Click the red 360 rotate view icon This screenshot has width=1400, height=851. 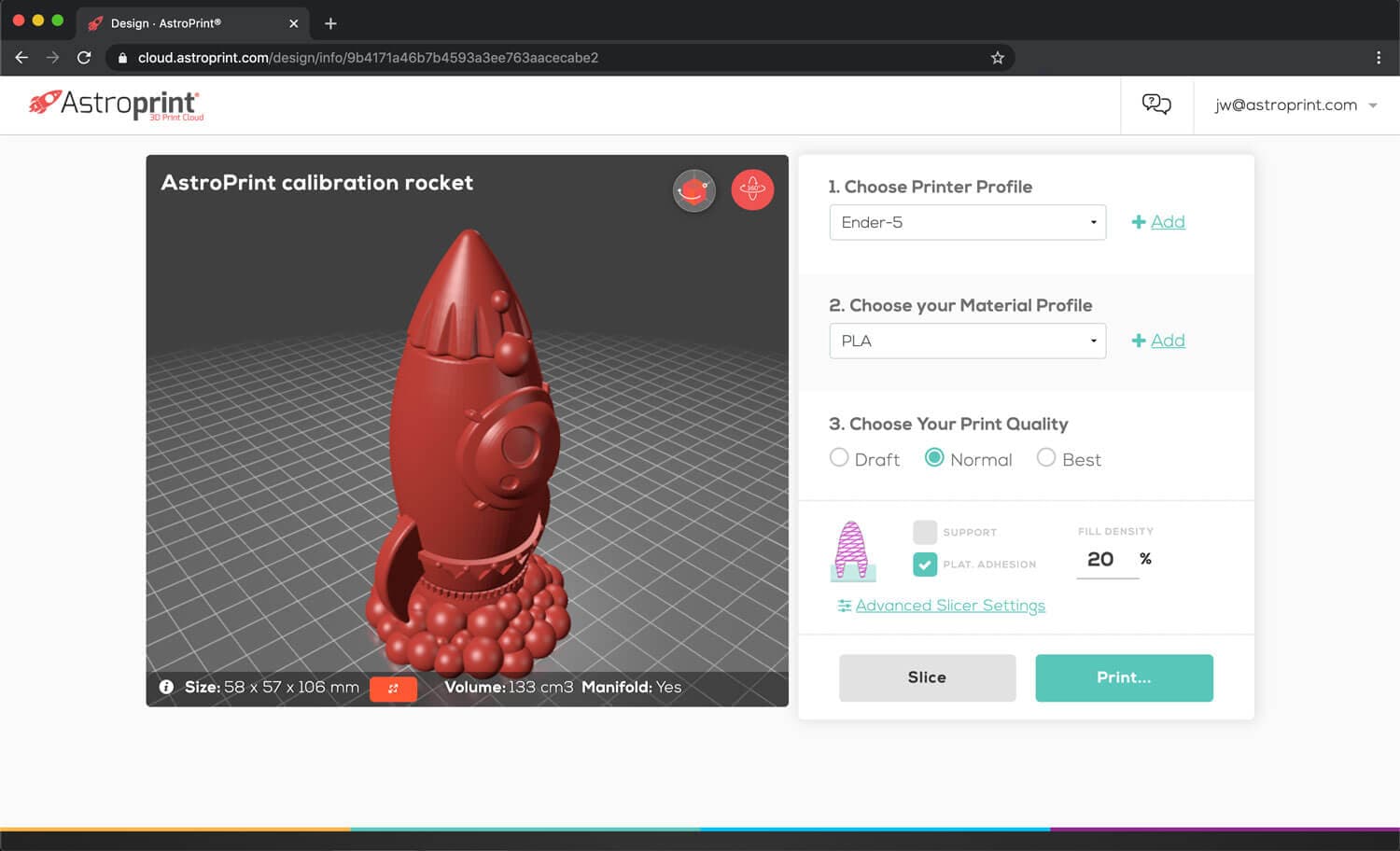(751, 190)
